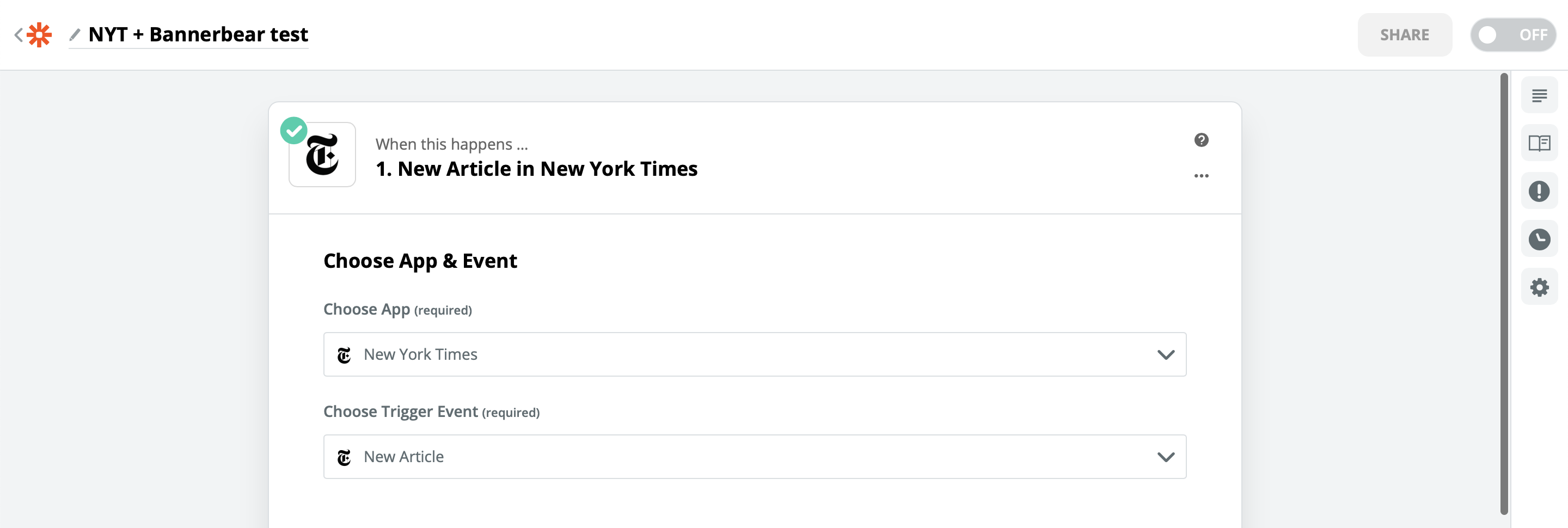
Task: Click step heading New Article in New York Times
Action: click(x=536, y=169)
